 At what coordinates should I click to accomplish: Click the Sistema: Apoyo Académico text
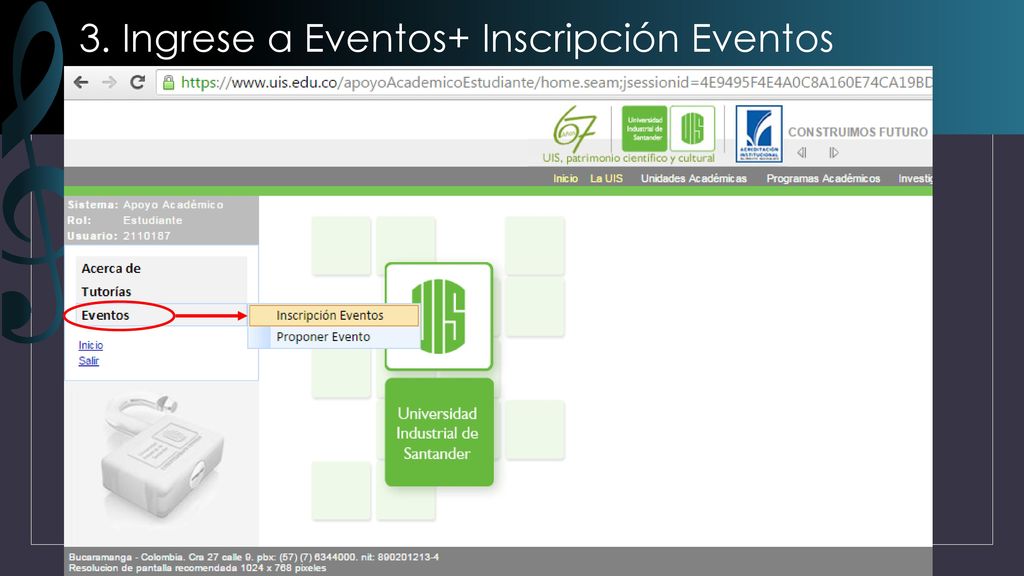145,204
